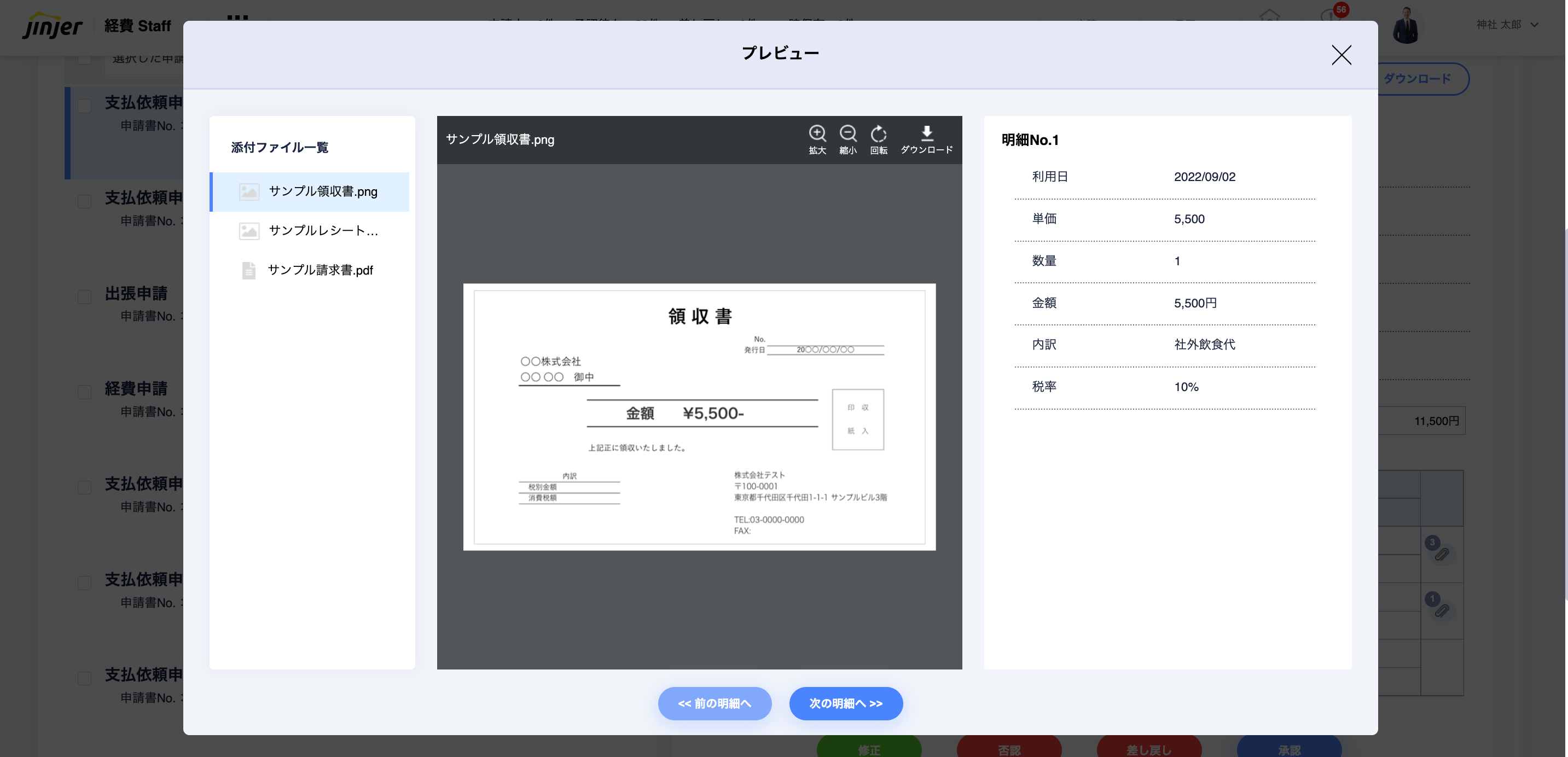Click the receipt image preview
Image resolution: width=1568 pixels, height=757 pixels.
(699, 417)
